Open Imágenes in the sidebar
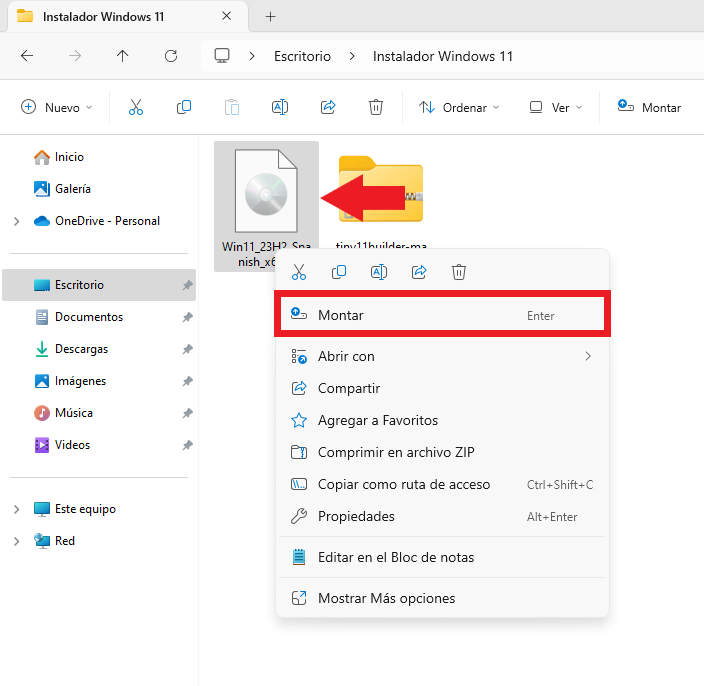The width and height of the screenshot is (704, 686). 70,381
